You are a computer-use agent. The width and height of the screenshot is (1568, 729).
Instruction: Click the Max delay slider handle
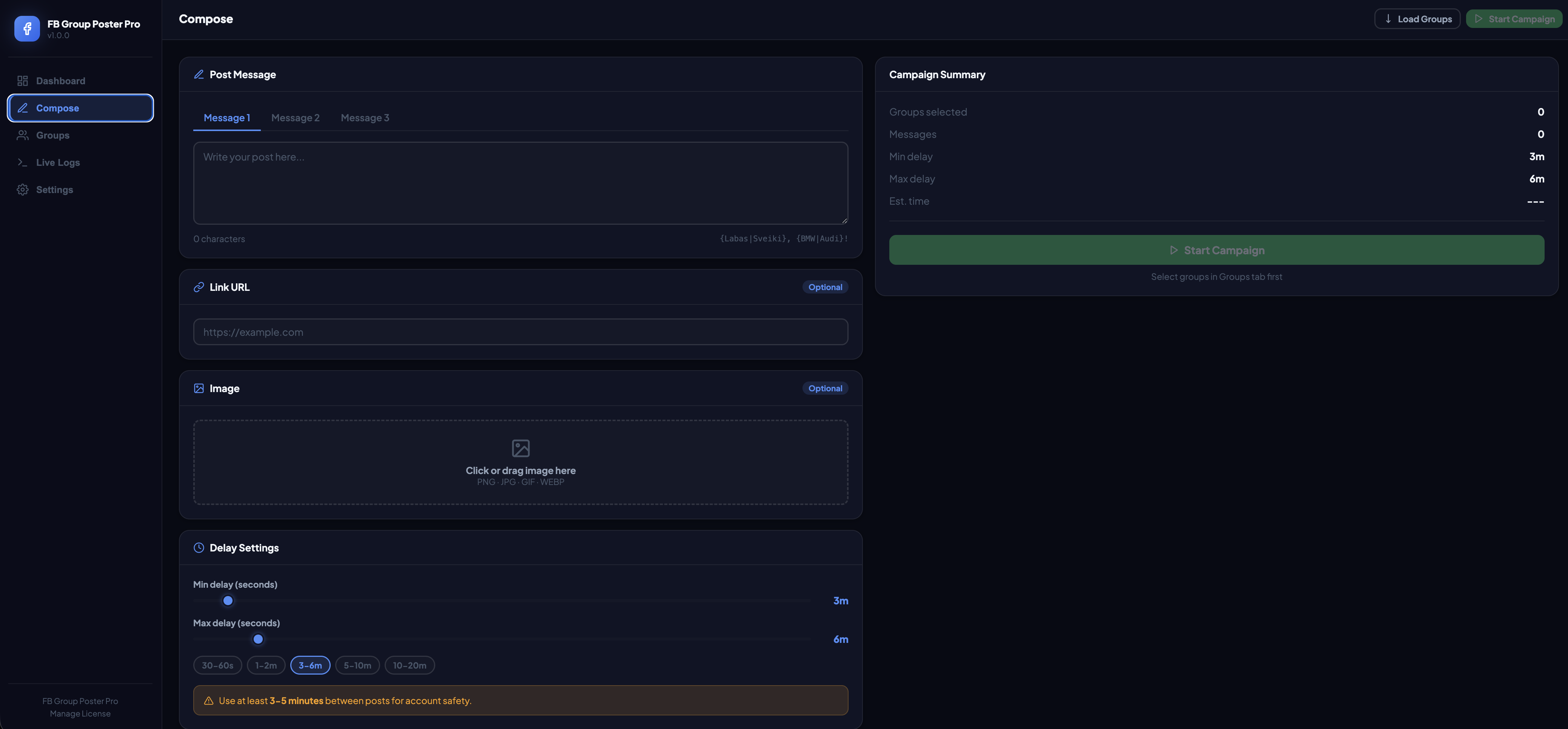[258, 639]
